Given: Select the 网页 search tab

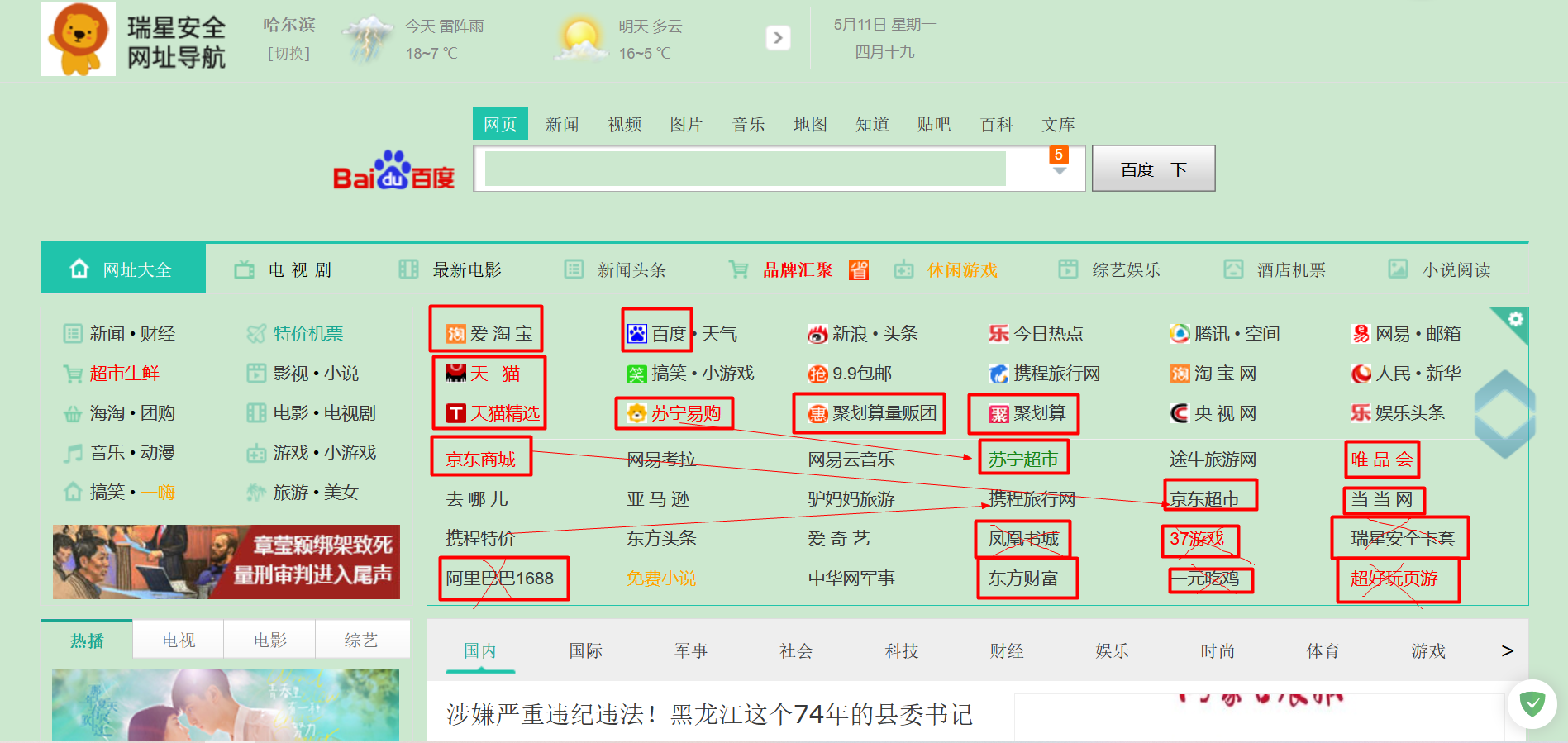Looking at the screenshot, I should (500, 124).
